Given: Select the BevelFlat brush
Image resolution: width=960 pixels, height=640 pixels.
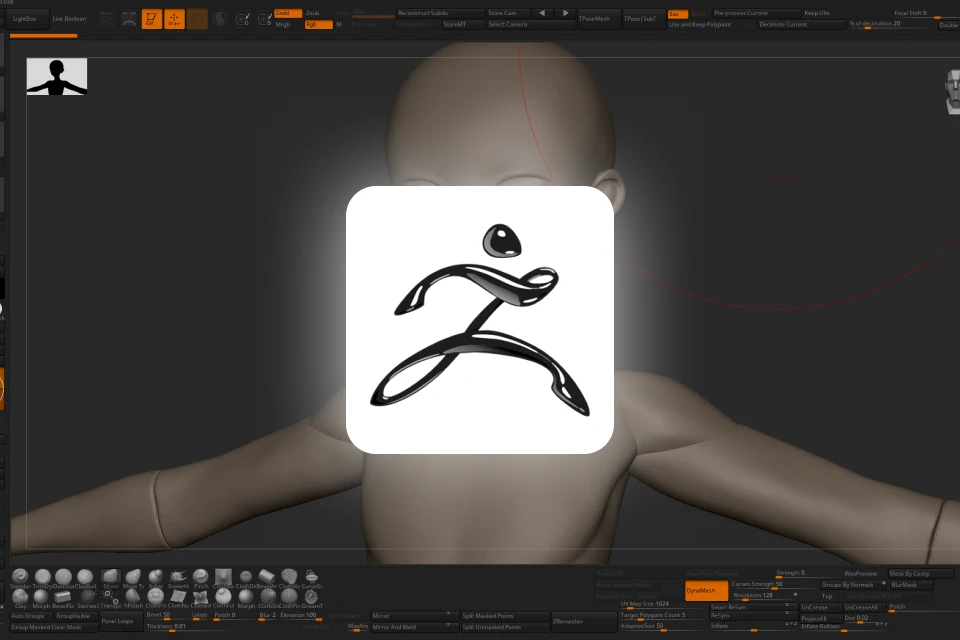Looking at the screenshot, I should coord(62,597).
